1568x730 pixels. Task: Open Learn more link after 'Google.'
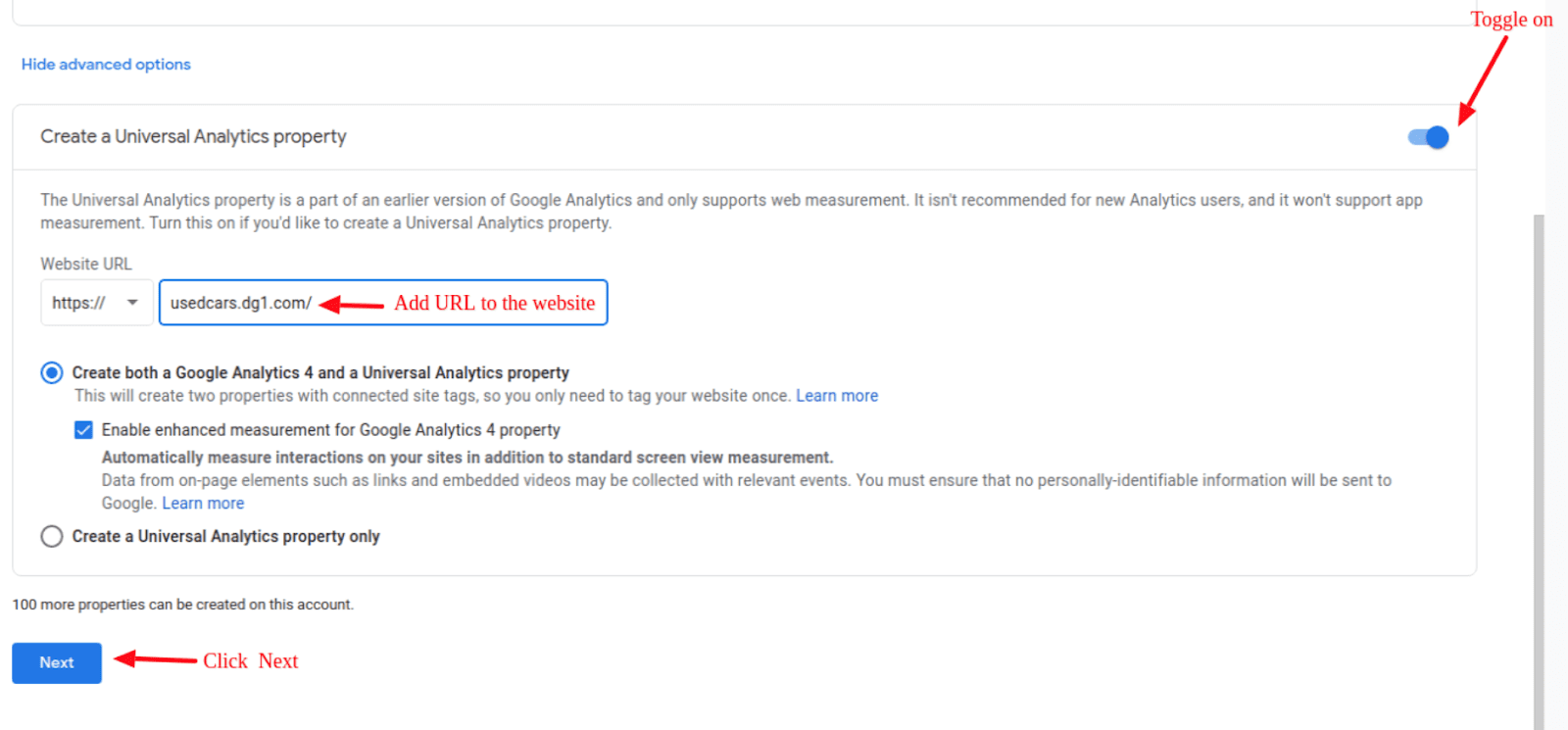coord(203,504)
